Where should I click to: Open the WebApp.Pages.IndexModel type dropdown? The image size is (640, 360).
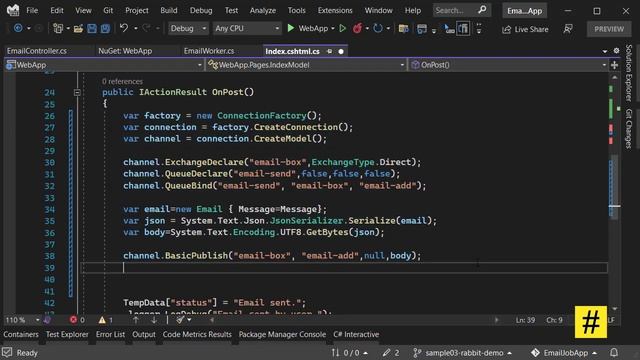coord(306,65)
